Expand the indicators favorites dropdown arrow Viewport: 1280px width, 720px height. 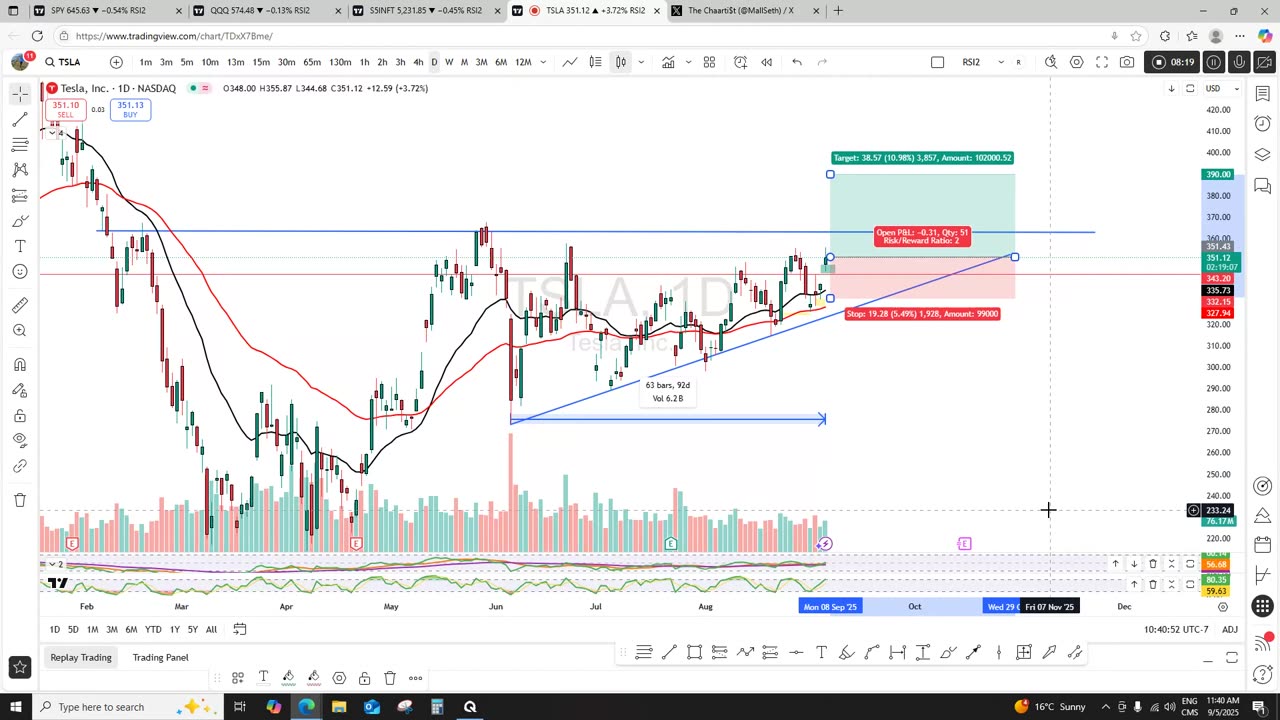(x=688, y=62)
